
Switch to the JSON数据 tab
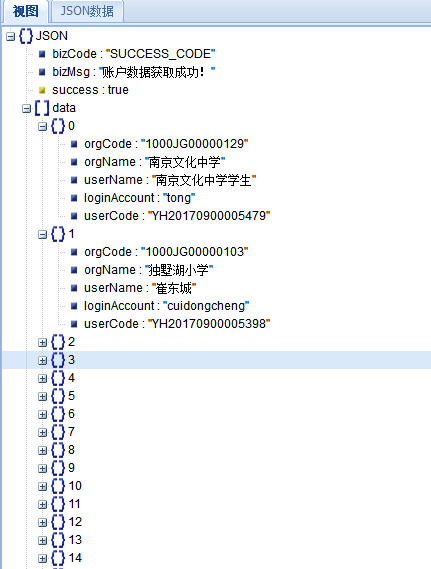tap(87, 11)
